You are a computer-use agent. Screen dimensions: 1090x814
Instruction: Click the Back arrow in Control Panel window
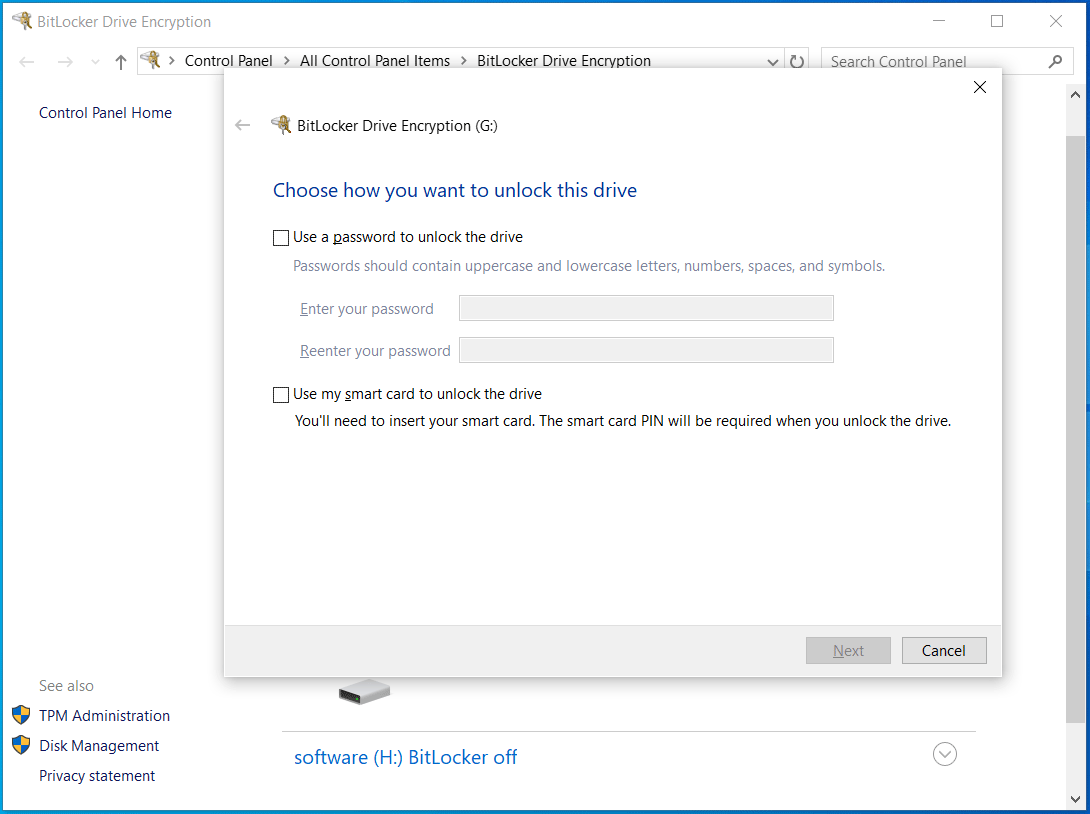point(27,62)
